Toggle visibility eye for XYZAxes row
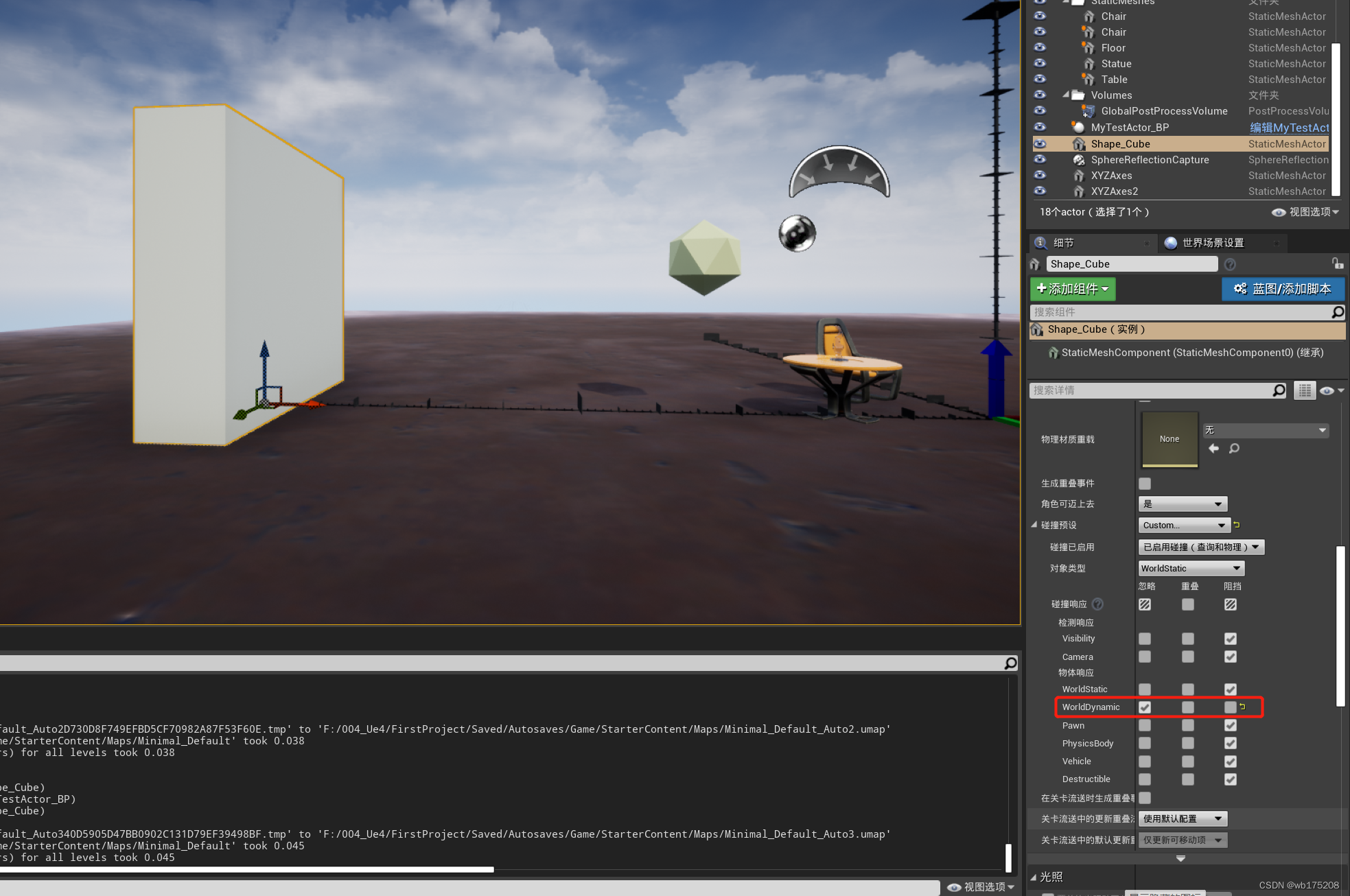Image resolution: width=1350 pixels, height=896 pixels. point(1040,175)
